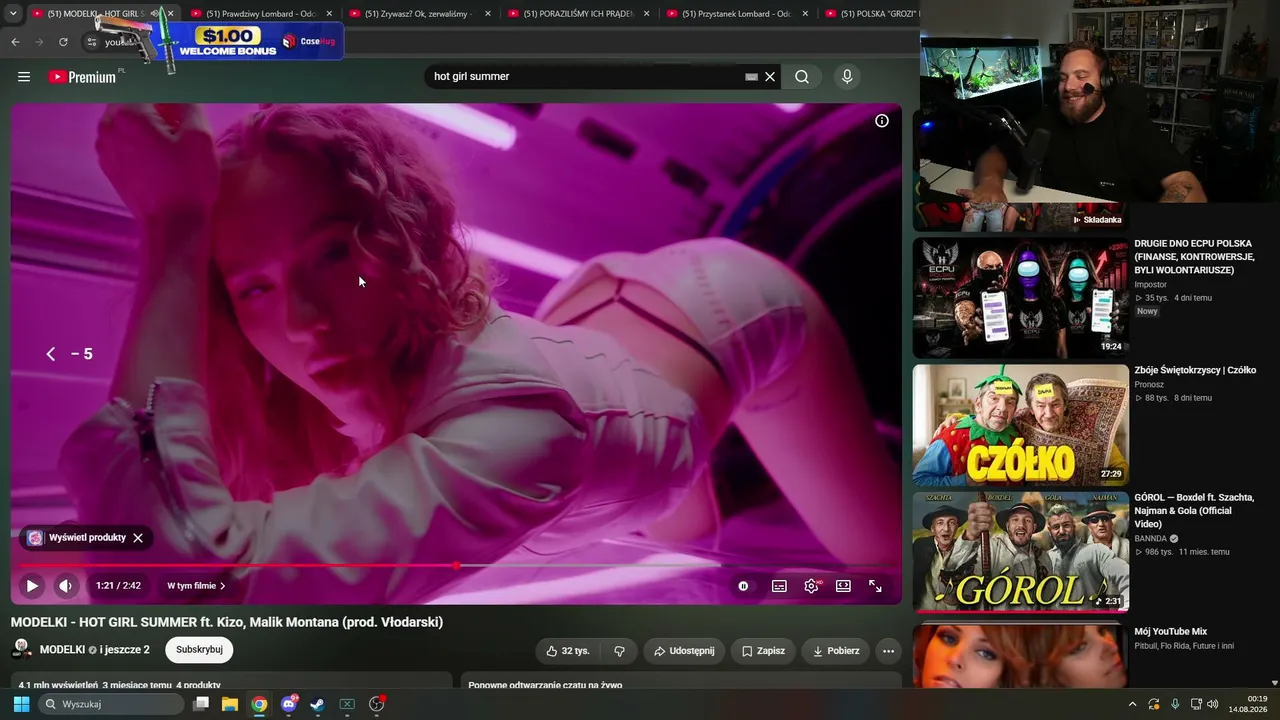Seek on the video progress bar

tap(456, 566)
